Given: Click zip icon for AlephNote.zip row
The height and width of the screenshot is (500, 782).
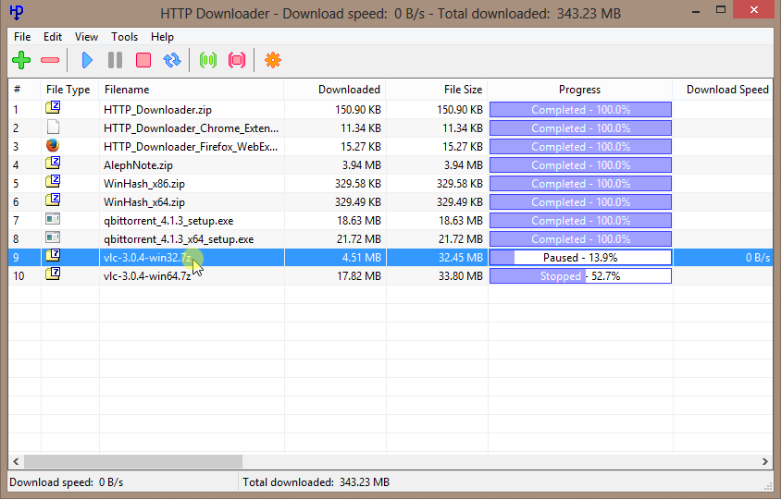Looking at the screenshot, I should [x=53, y=163].
